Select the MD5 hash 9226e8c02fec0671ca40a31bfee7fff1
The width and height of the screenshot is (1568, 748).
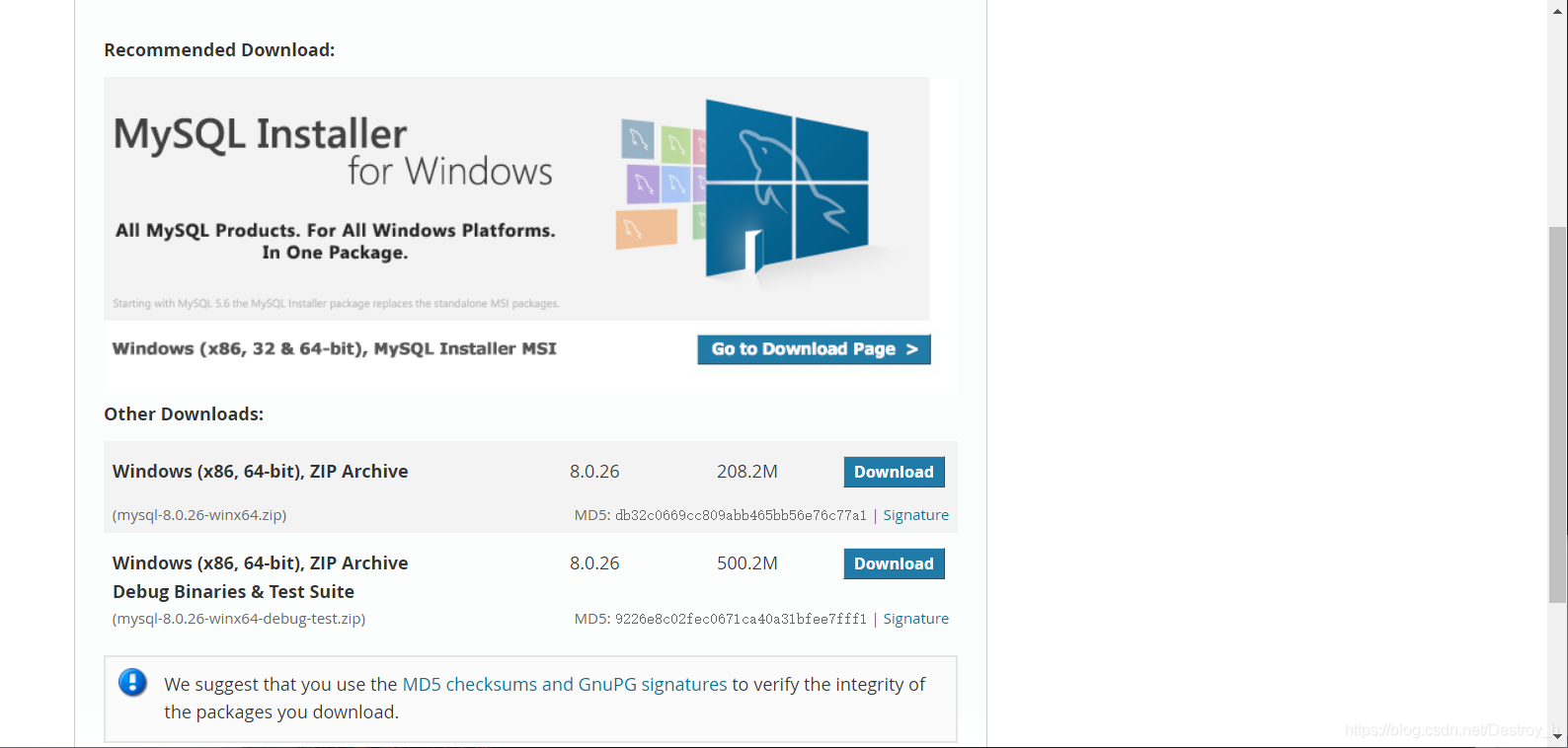(741, 619)
